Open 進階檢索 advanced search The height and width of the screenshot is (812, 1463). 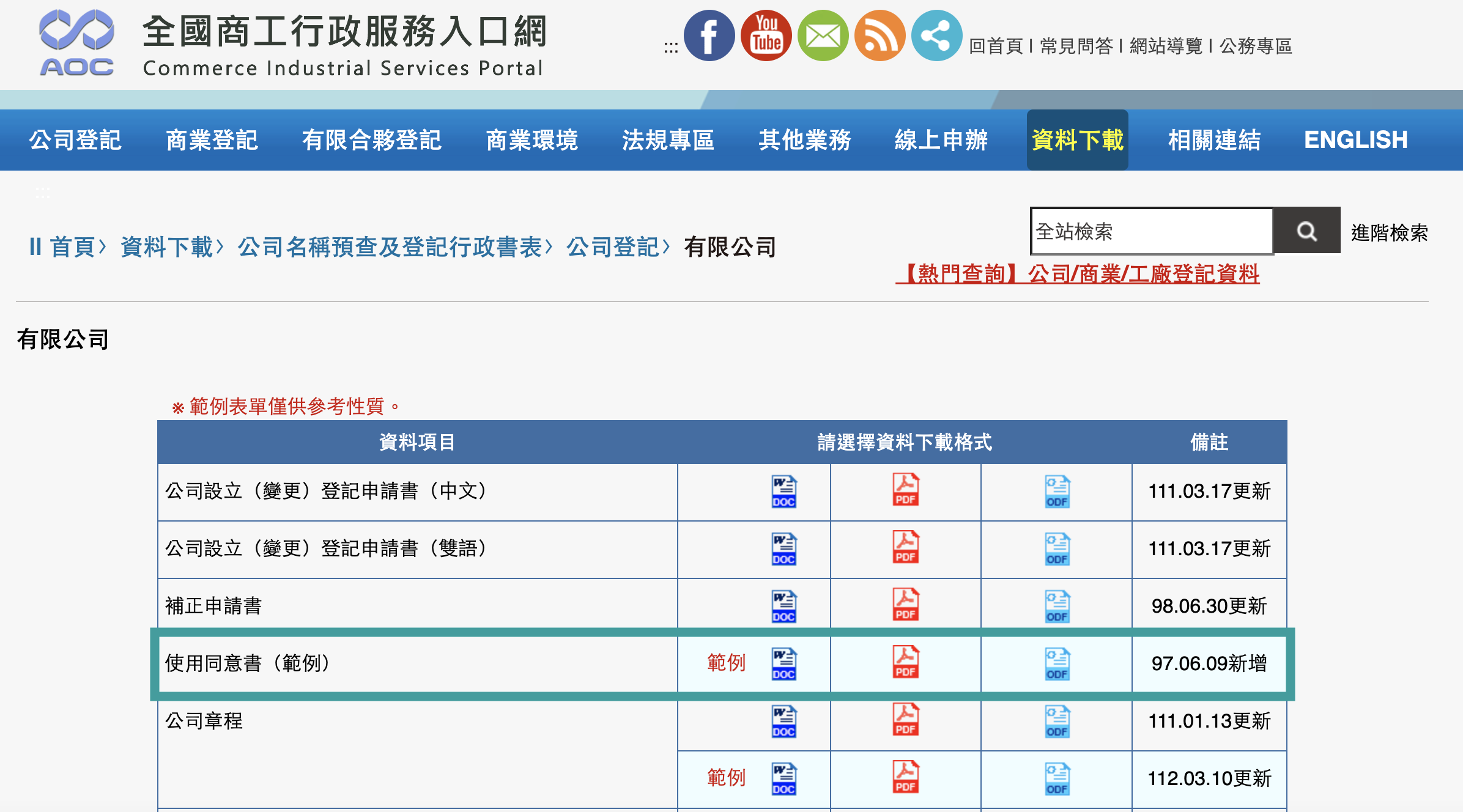1389,232
